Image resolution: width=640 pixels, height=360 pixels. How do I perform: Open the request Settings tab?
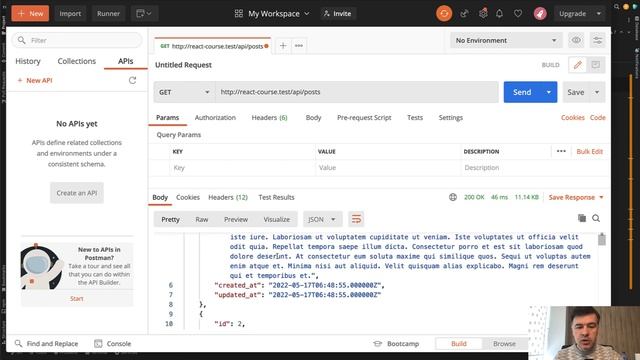(451, 118)
